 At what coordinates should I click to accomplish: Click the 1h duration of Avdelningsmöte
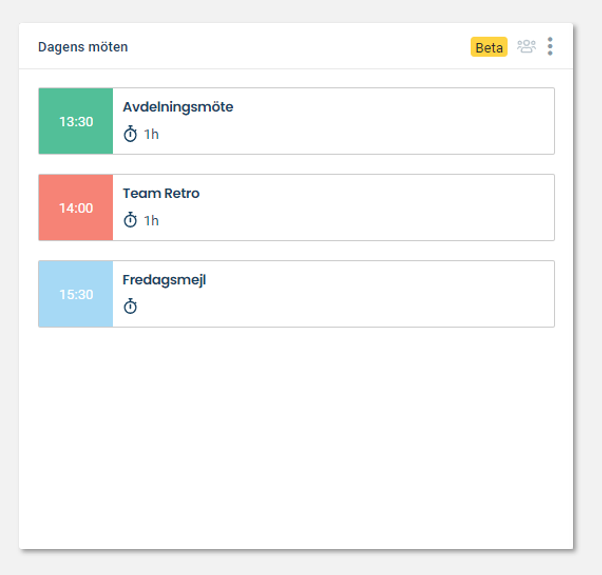click(x=151, y=134)
